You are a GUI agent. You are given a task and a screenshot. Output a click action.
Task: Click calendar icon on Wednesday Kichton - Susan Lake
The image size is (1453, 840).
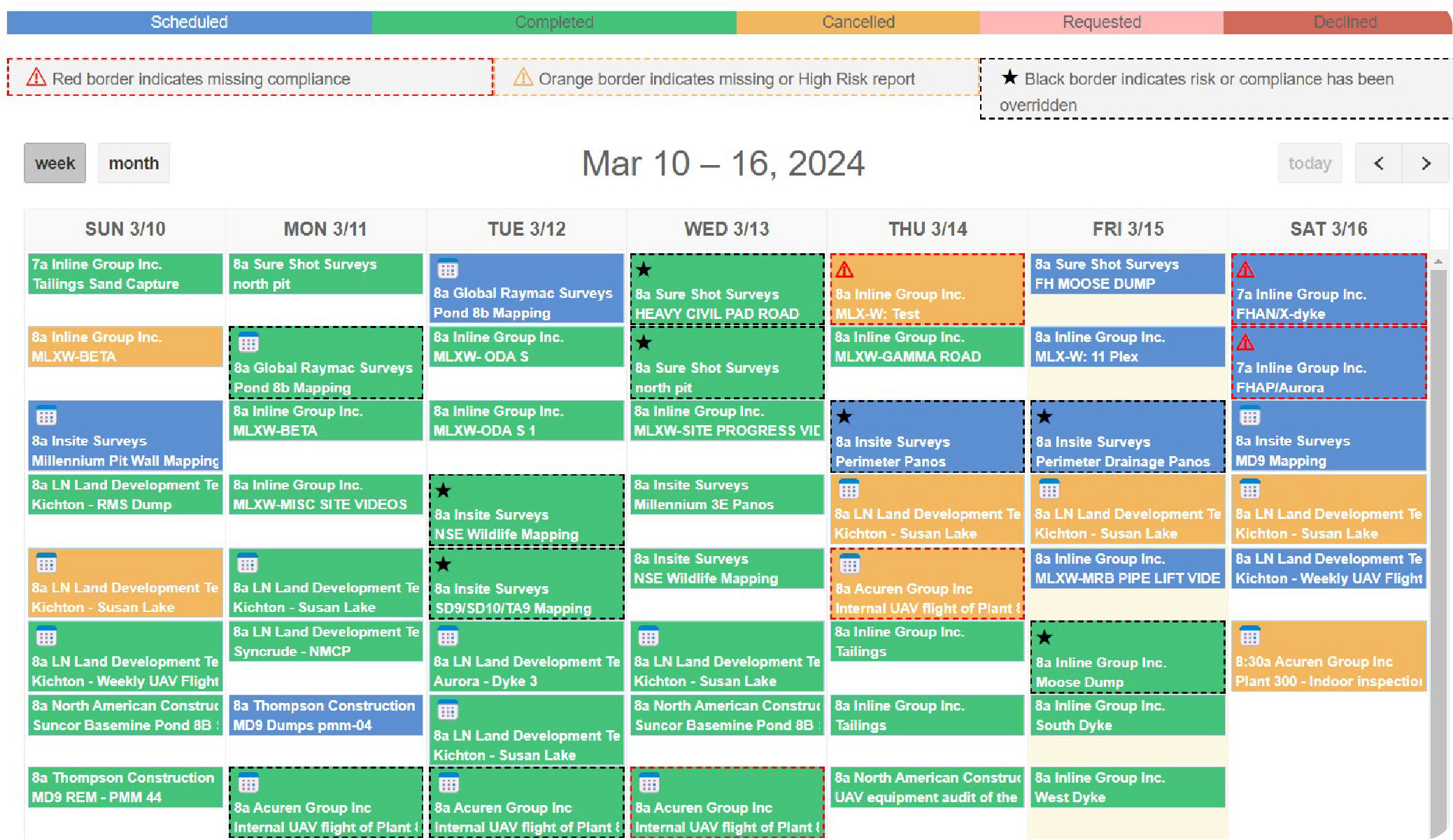648,636
